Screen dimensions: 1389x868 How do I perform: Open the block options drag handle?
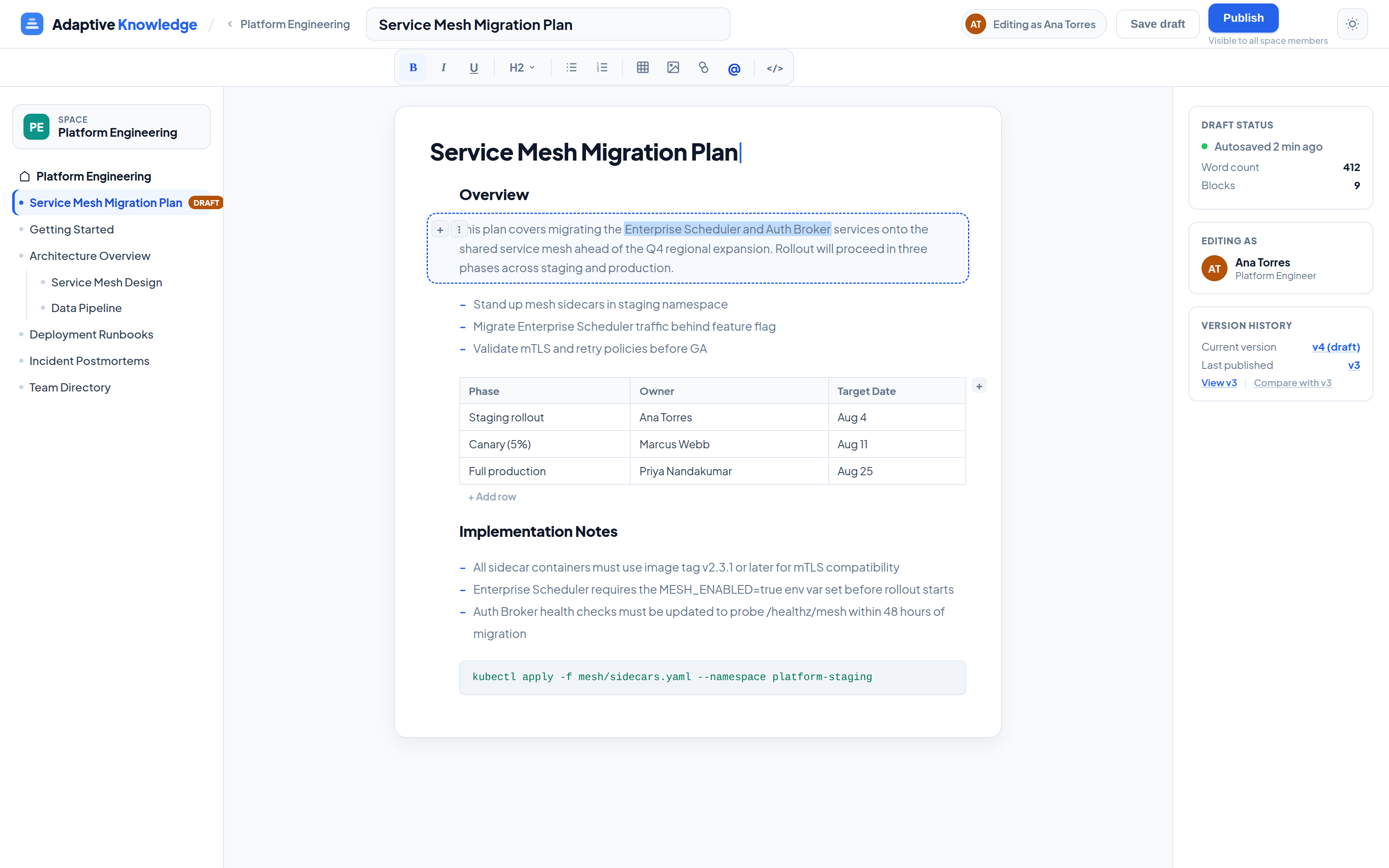[459, 230]
